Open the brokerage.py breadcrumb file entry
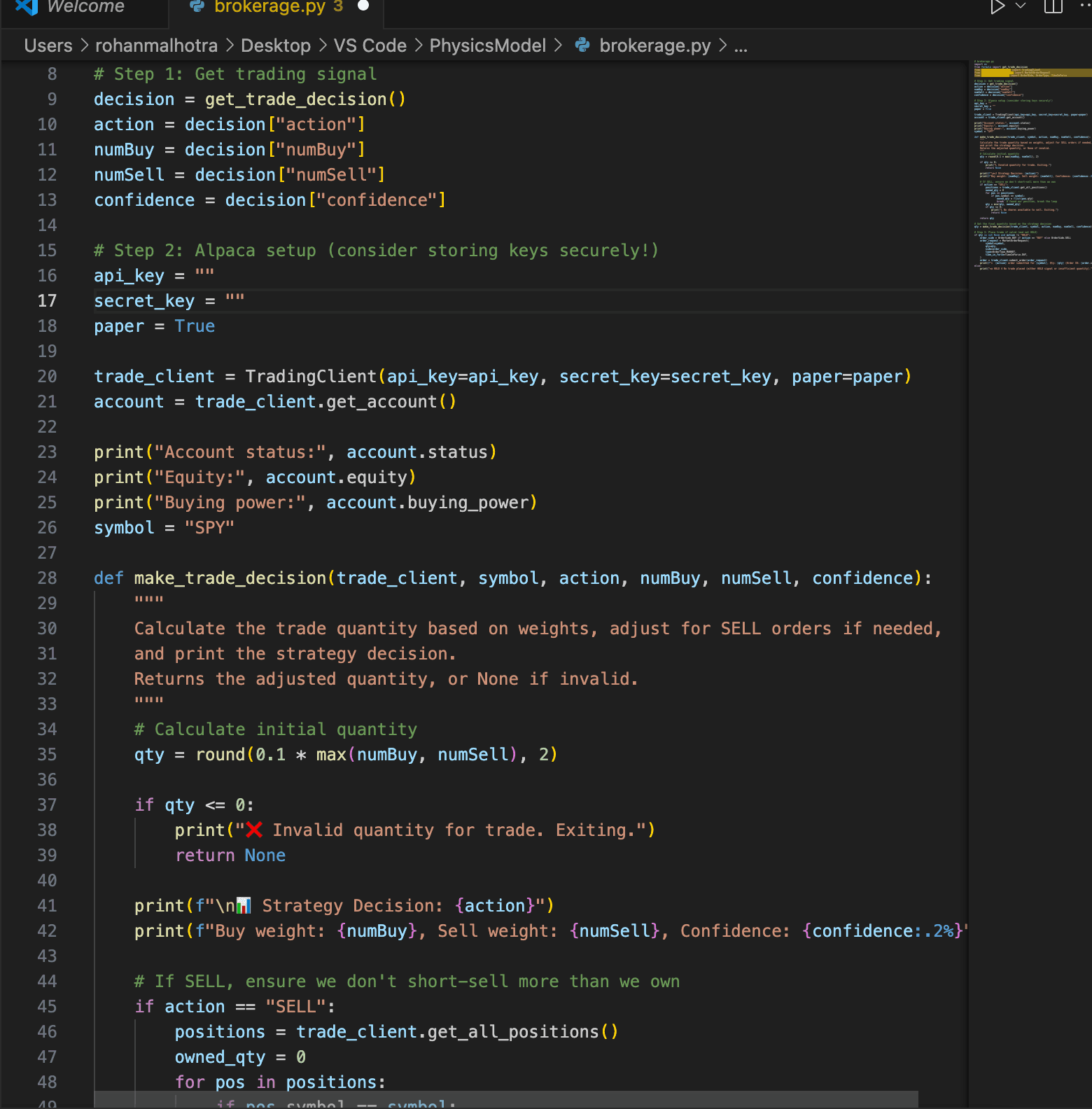 click(655, 46)
